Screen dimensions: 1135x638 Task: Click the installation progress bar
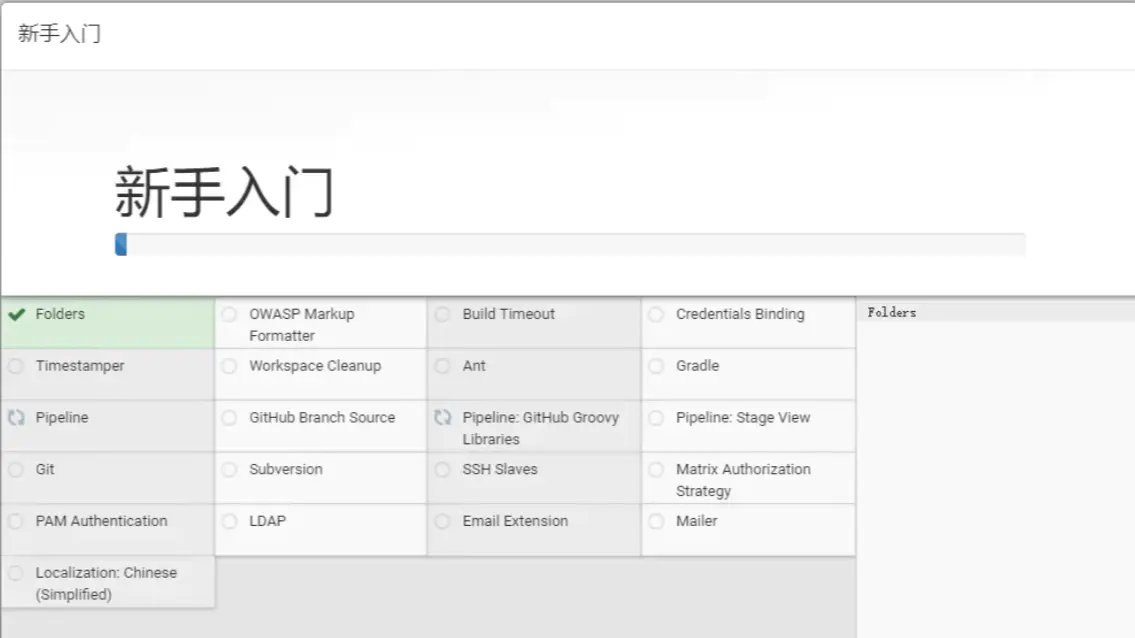[570, 245]
